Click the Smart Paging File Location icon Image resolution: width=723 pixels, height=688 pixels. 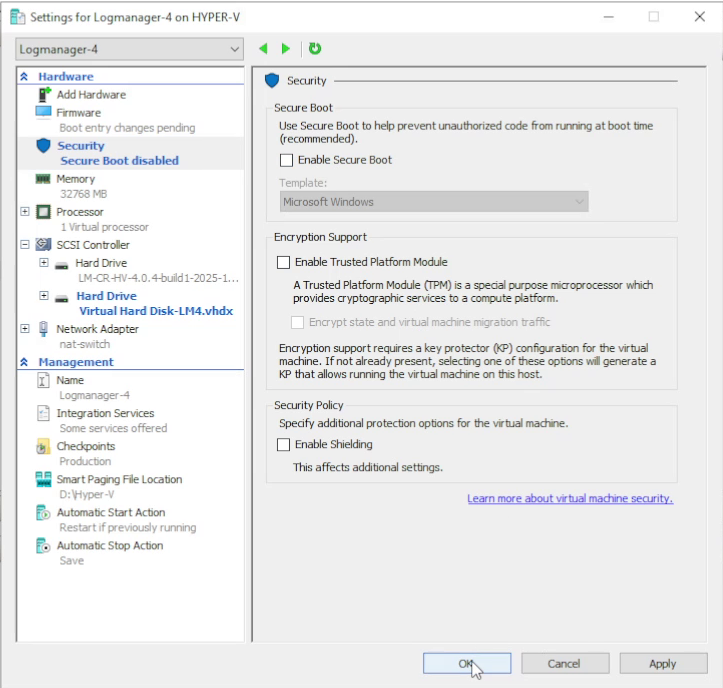[x=43, y=479]
